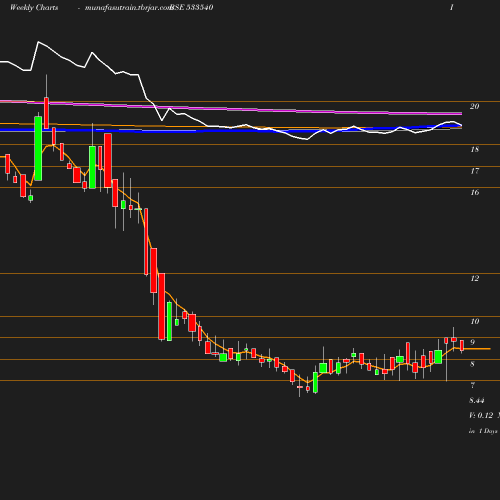Click the price axis label 10
Screen dimensions: 500x500
click(x=475, y=321)
